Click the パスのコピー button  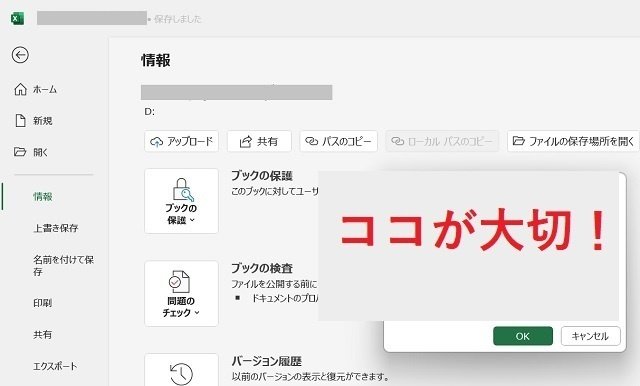point(338,141)
